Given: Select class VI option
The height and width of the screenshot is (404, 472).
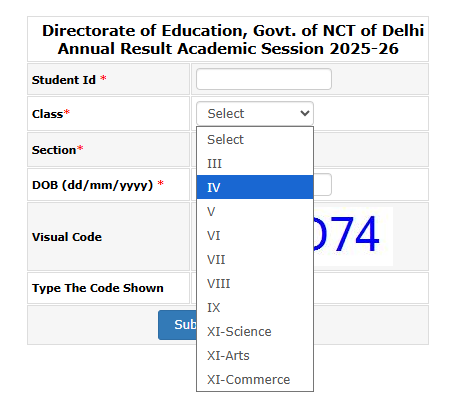Looking at the screenshot, I should pyautogui.click(x=255, y=235).
